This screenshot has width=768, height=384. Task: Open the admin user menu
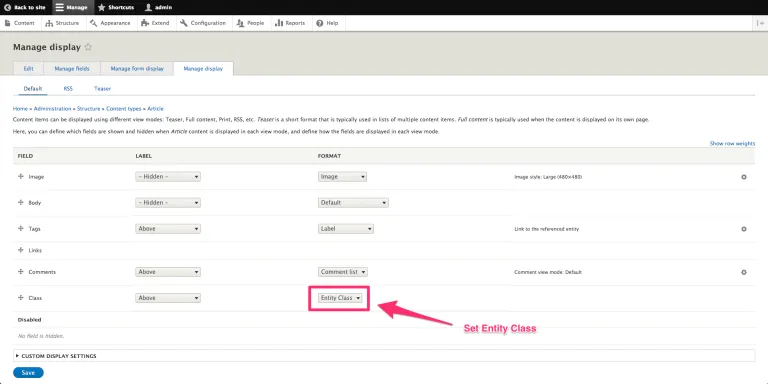tap(159, 7)
